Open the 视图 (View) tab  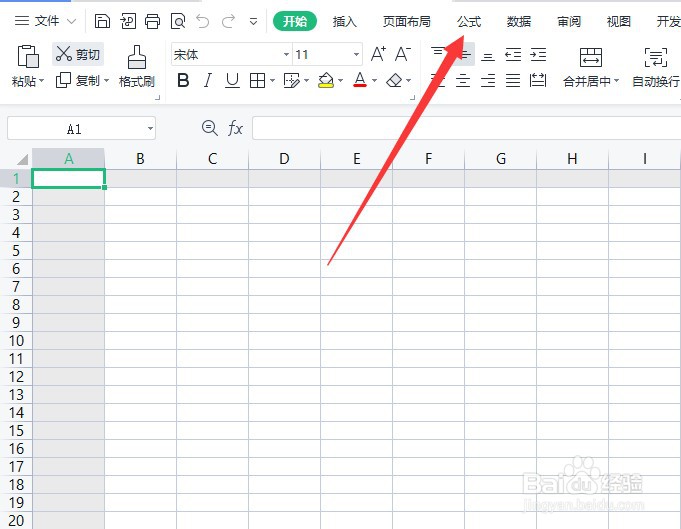[618, 21]
